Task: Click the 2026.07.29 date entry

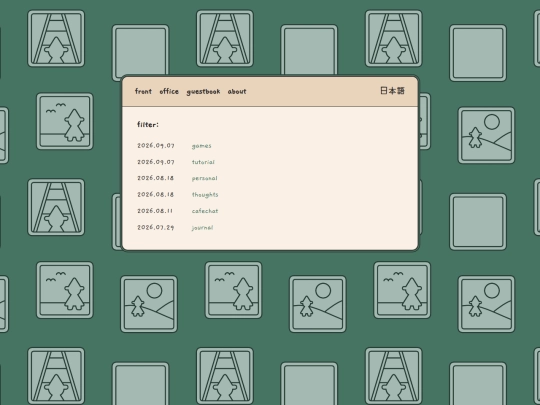Action: (x=155, y=227)
